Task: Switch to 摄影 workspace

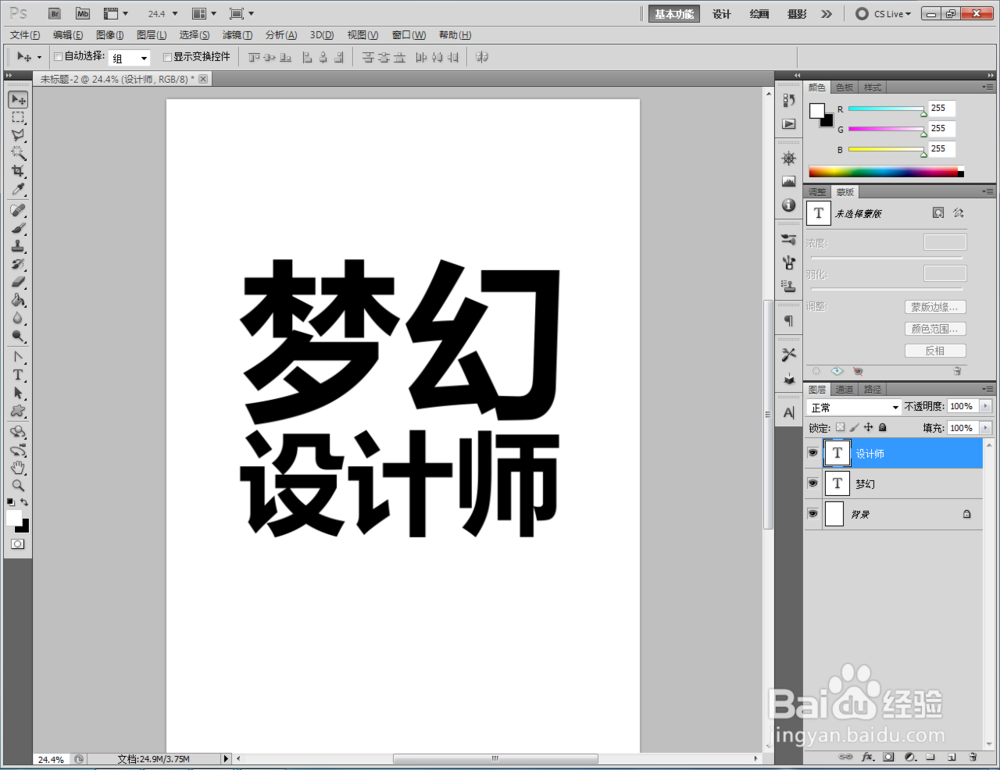Action: (x=797, y=13)
